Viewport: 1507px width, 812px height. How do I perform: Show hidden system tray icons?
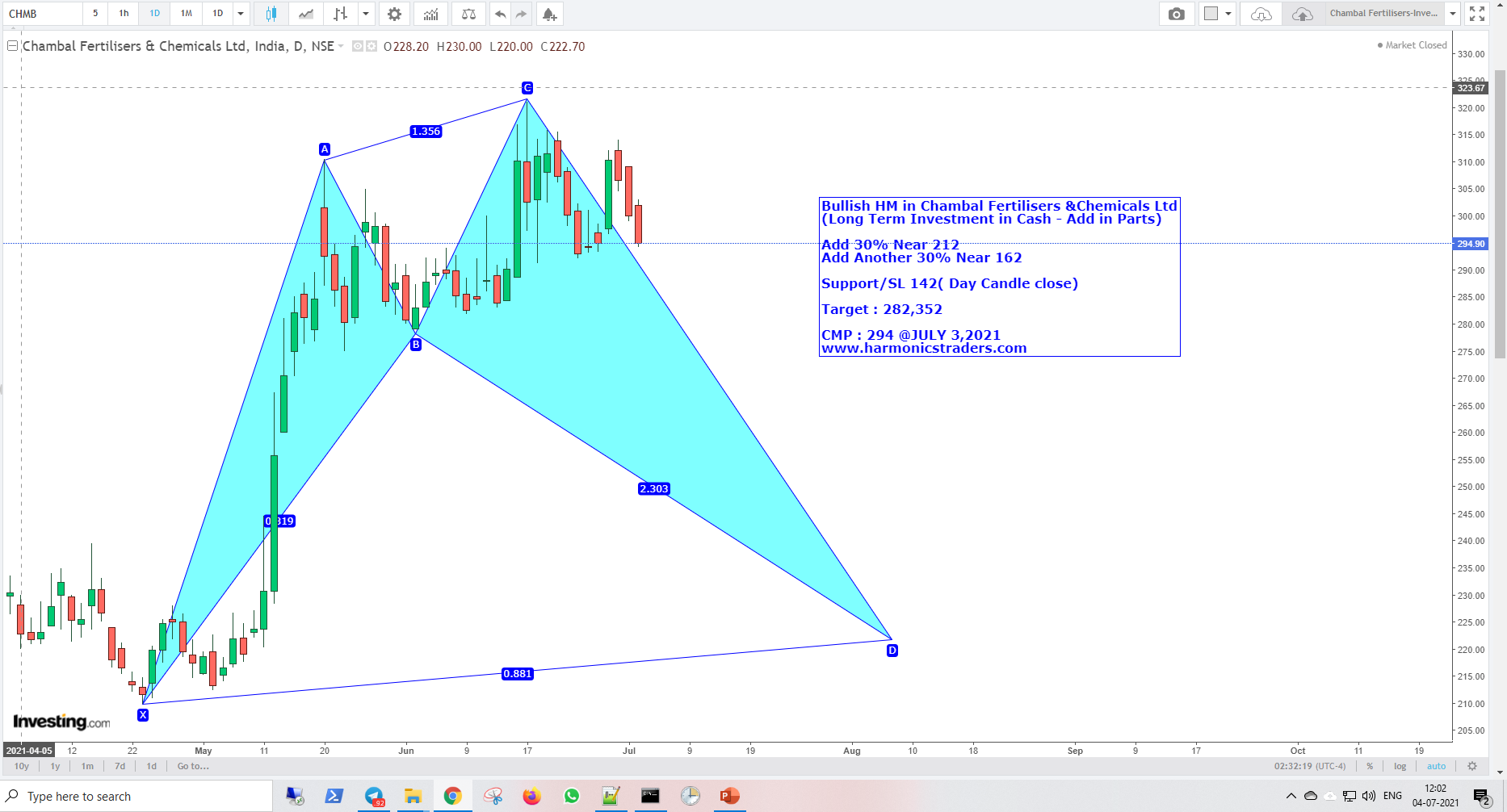tap(1291, 796)
